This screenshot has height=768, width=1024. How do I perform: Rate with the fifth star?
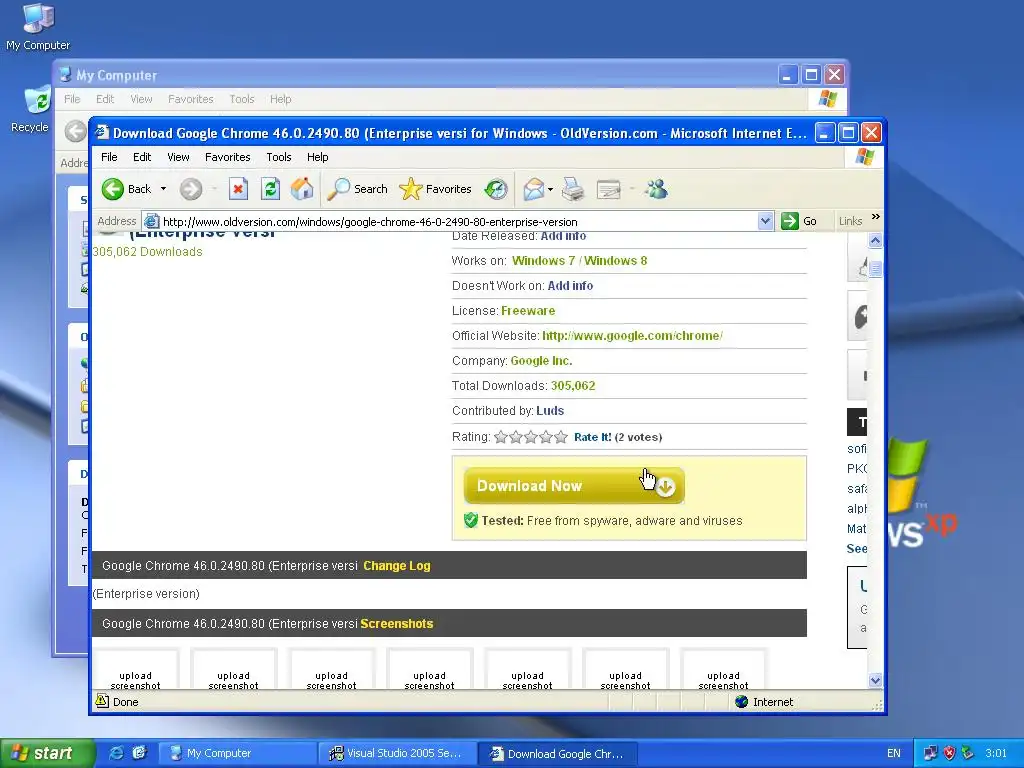(561, 437)
